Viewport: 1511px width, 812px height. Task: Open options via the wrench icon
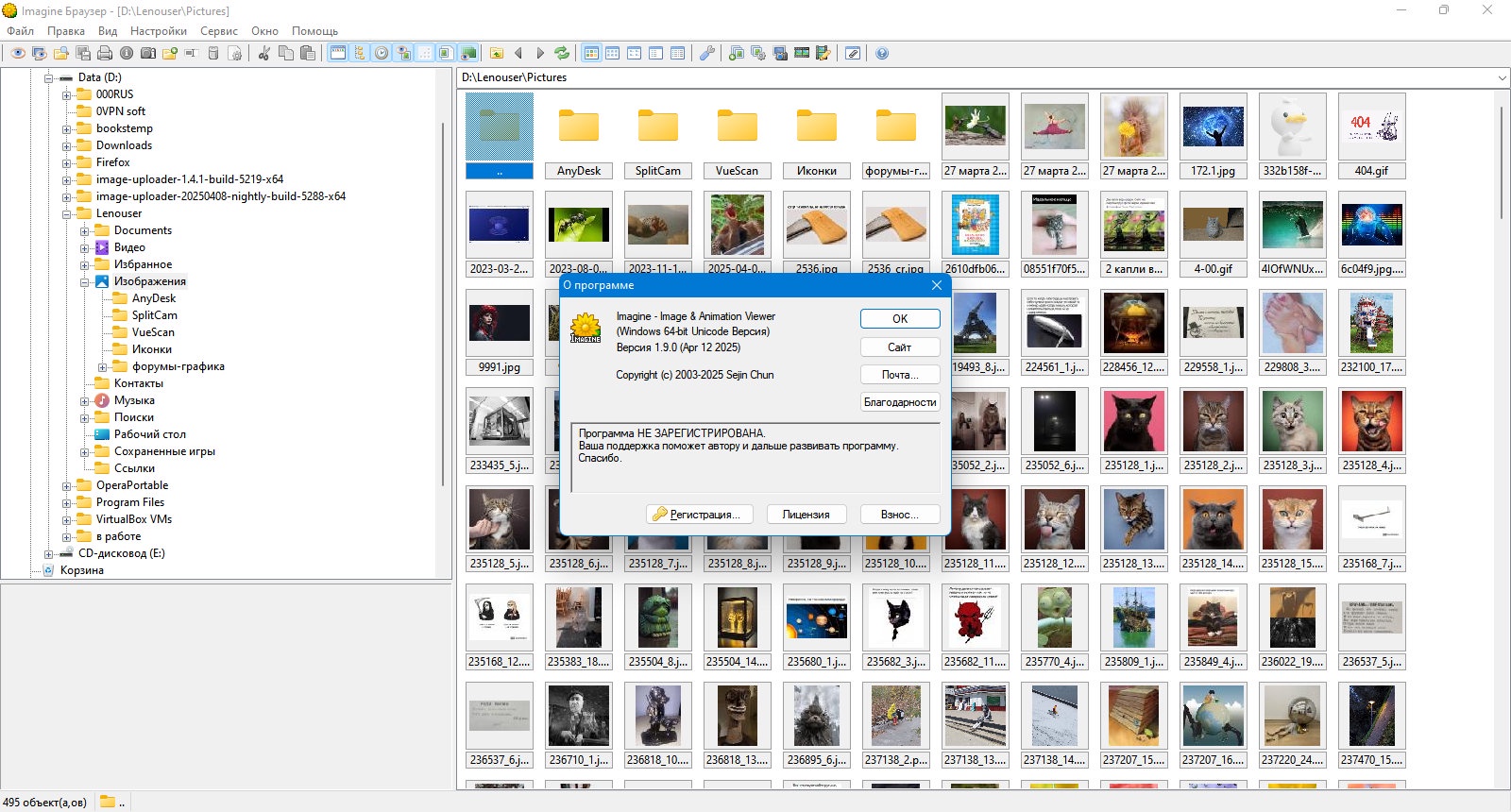click(x=706, y=53)
